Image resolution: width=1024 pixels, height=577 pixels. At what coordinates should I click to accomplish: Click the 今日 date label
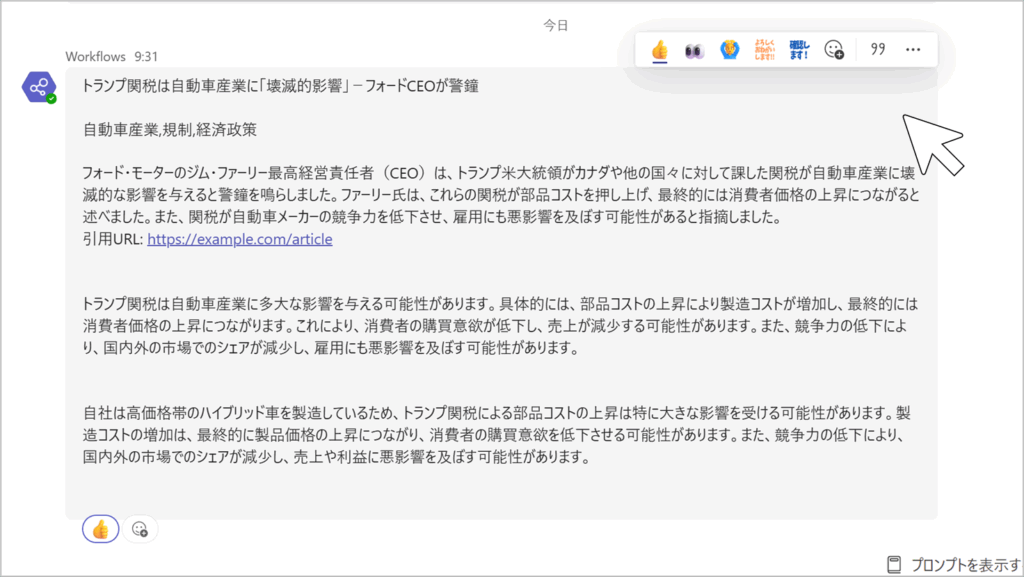556,25
